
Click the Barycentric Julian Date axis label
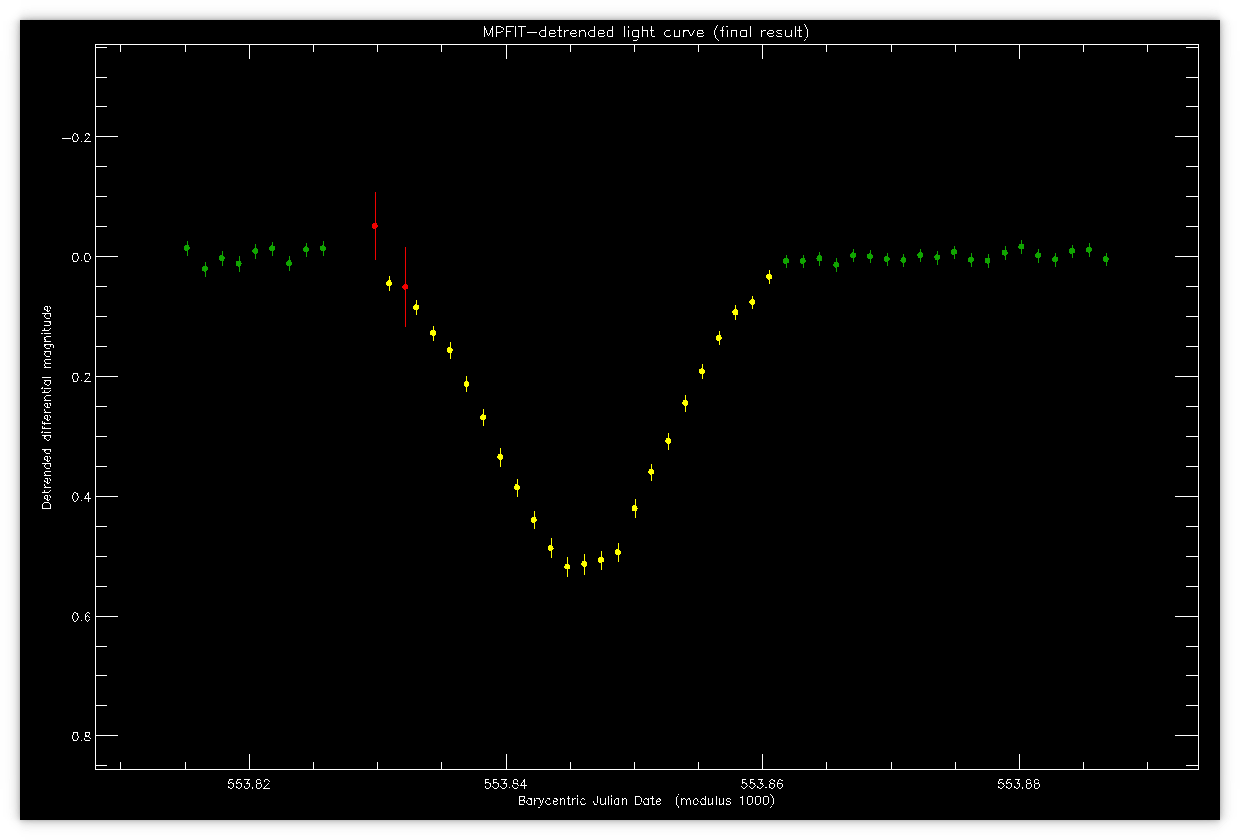pyautogui.click(x=646, y=801)
